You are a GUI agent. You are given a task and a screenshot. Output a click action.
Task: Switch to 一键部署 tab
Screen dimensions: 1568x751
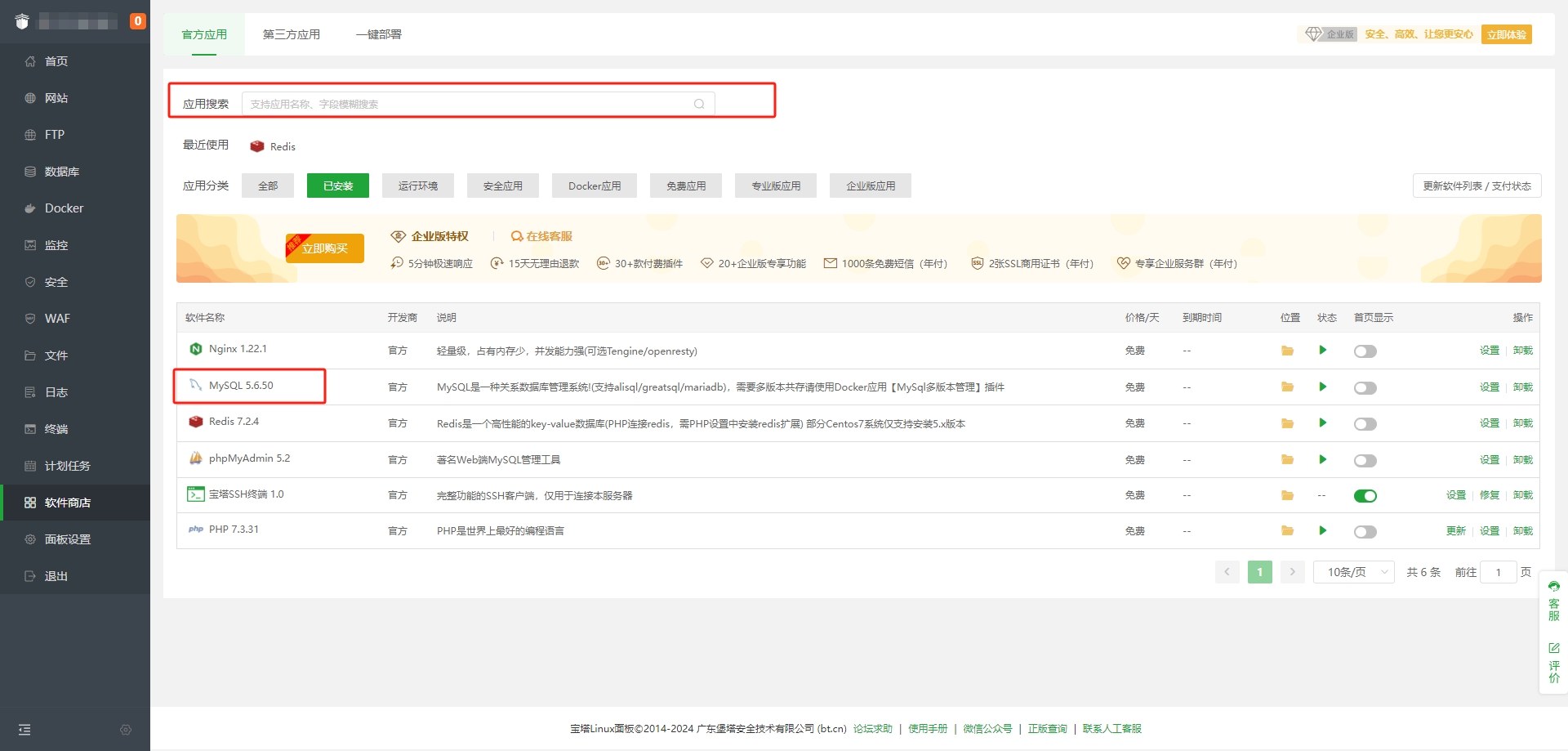379,34
